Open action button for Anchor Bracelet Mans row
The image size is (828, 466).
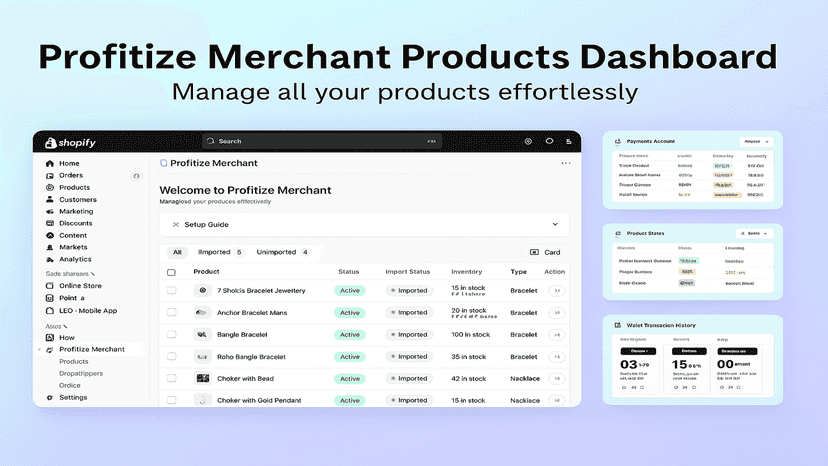[557, 313]
